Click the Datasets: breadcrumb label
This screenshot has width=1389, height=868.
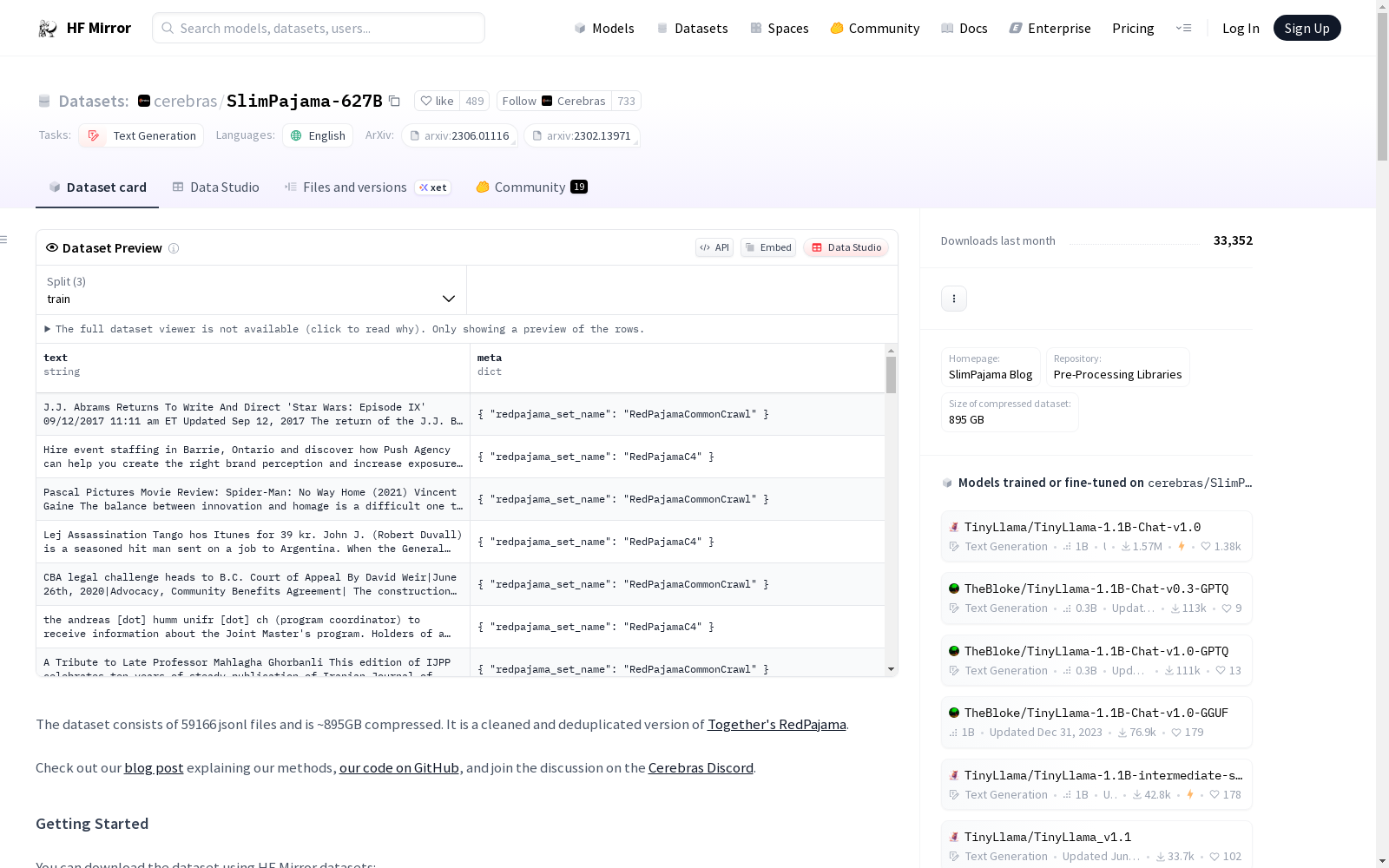[93, 101]
